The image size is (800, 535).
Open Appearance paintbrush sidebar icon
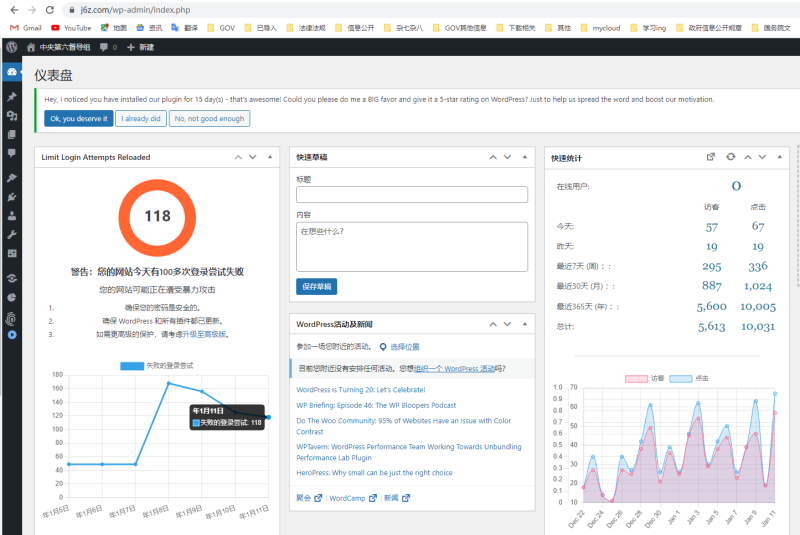pyautogui.click(x=12, y=178)
